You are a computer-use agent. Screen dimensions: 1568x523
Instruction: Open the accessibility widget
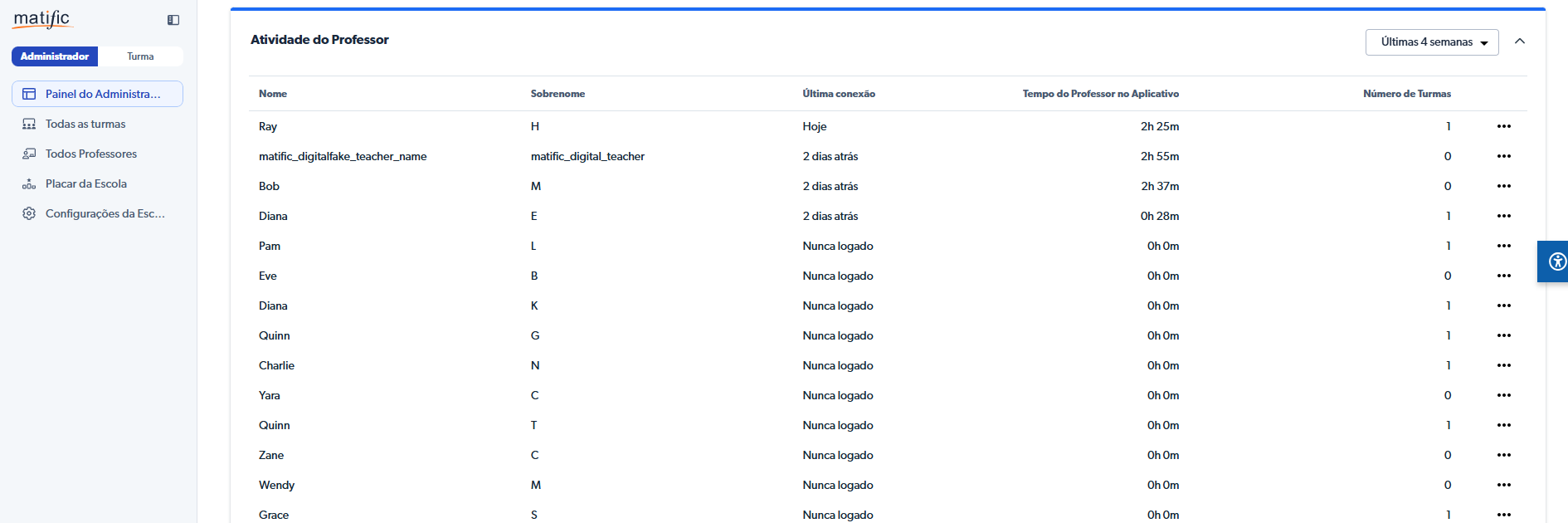tap(1556, 262)
